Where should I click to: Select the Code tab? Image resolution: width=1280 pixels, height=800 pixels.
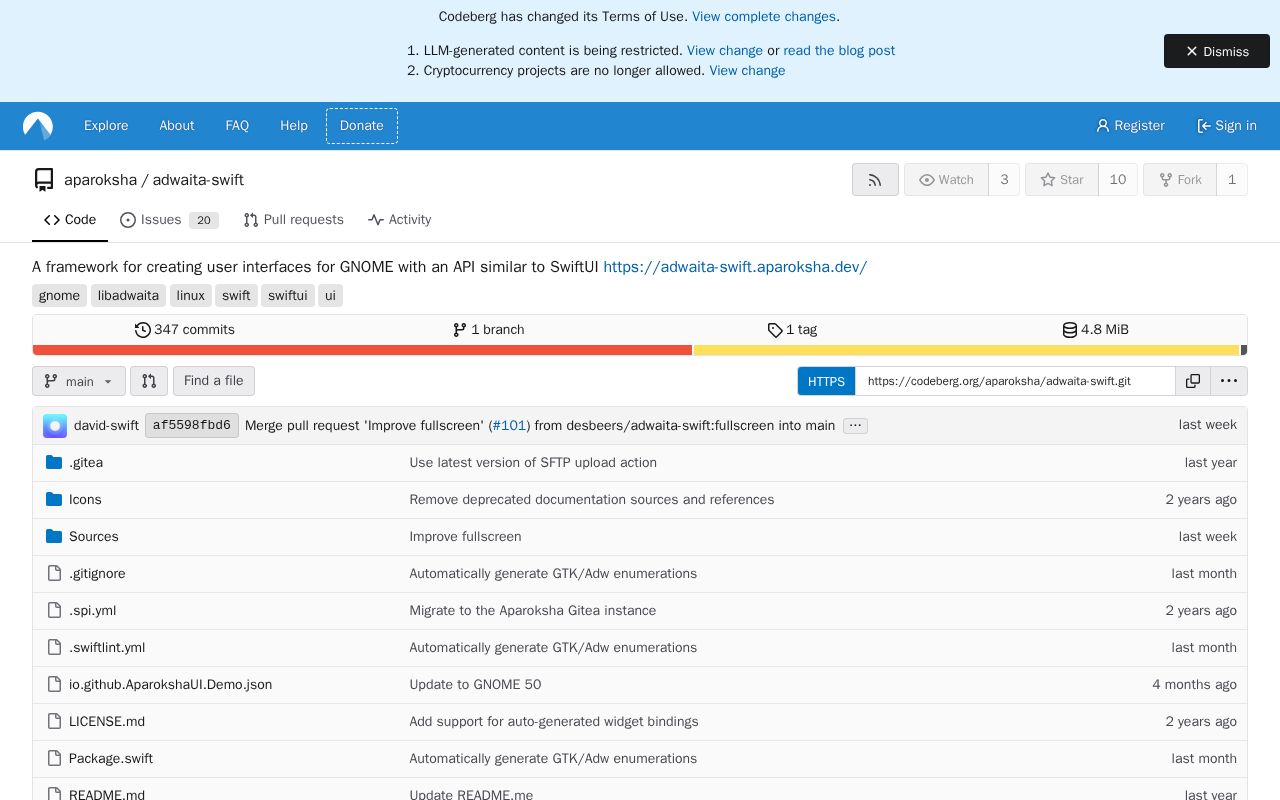(x=70, y=220)
